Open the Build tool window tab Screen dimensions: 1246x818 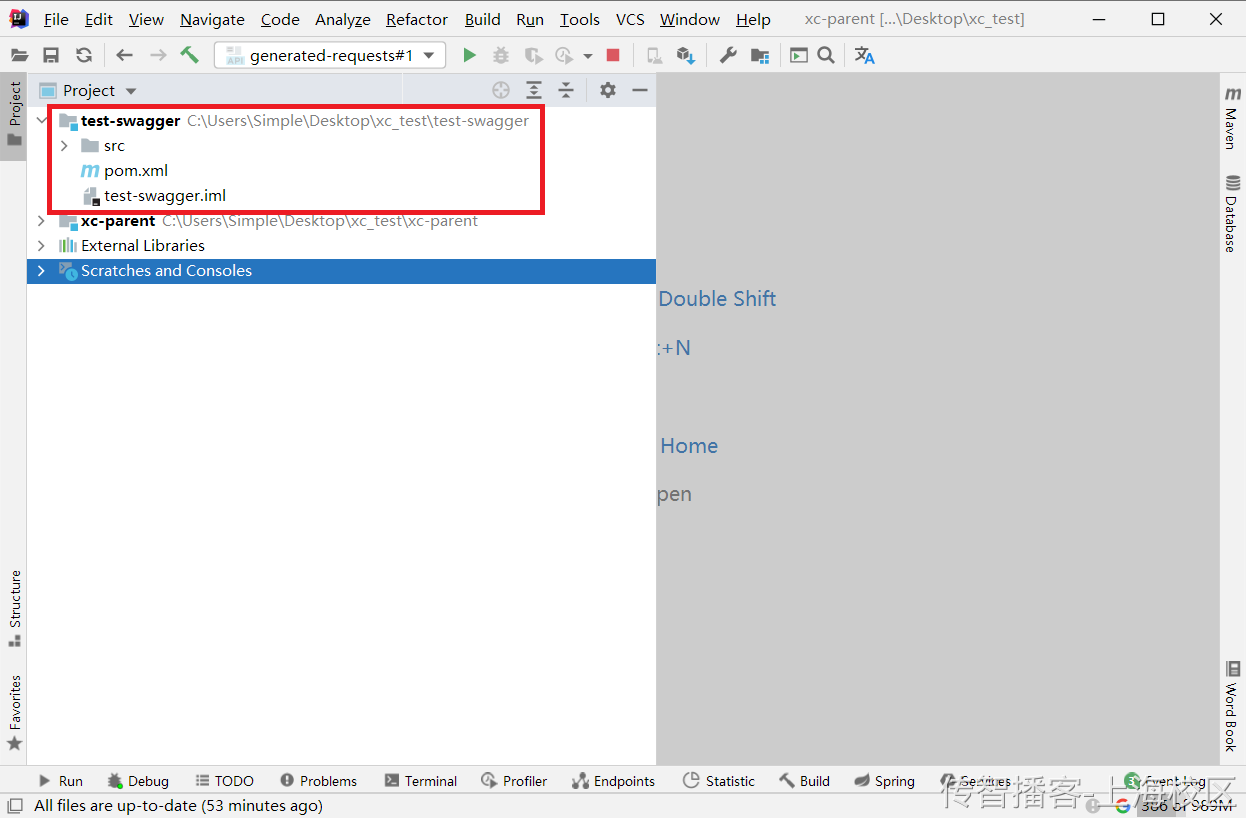pyautogui.click(x=805, y=781)
